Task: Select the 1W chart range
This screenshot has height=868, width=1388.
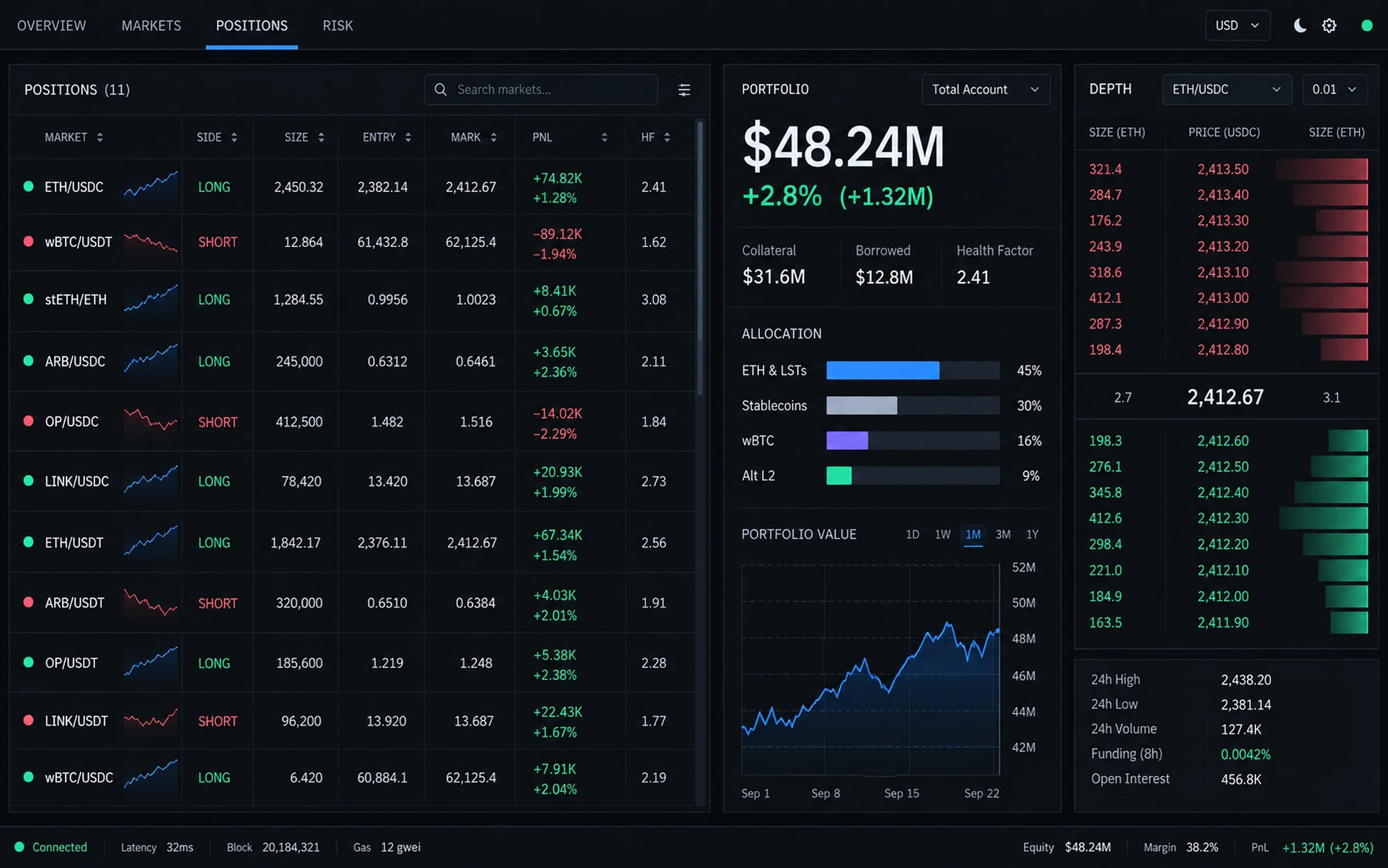Action: (x=943, y=534)
